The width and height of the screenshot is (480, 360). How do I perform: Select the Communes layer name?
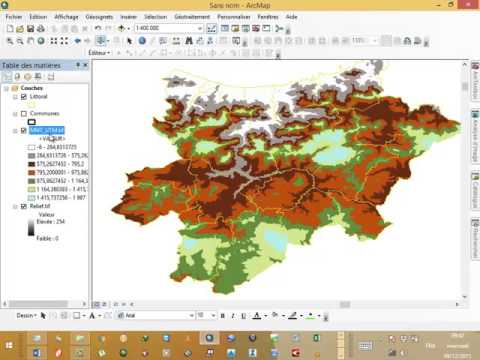click(44, 114)
